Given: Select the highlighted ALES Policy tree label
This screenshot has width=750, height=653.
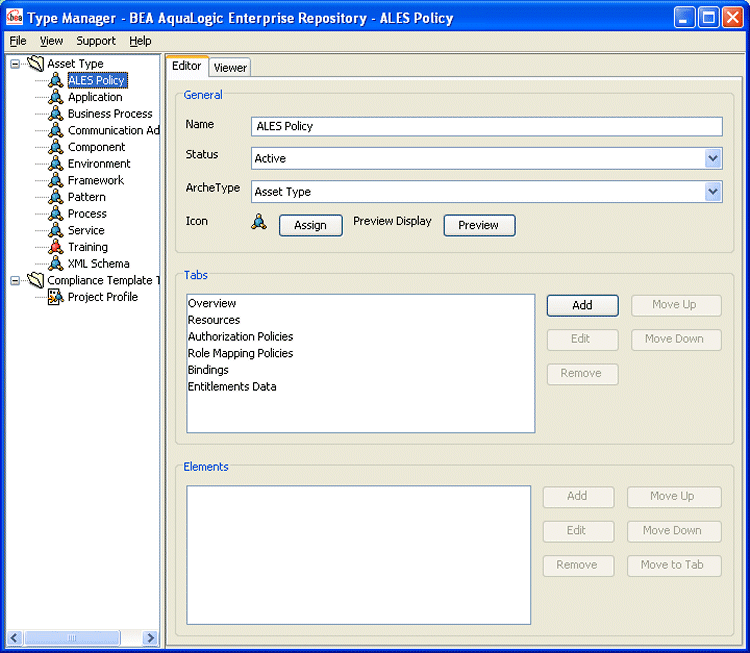Looking at the screenshot, I should (x=98, y=80).
